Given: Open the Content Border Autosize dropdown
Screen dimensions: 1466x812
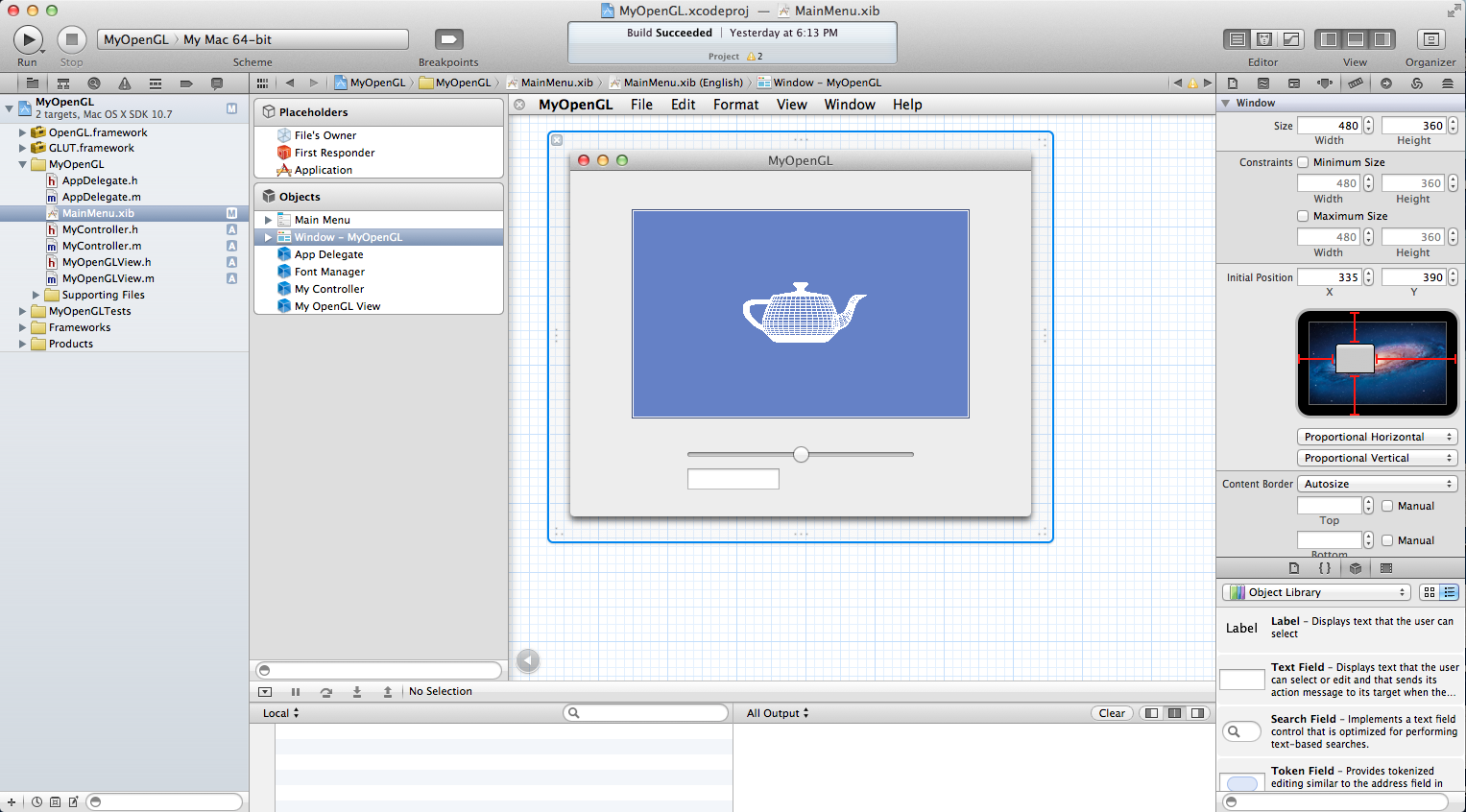Looking at the screenshot, I should click(x=1377, y=484).
